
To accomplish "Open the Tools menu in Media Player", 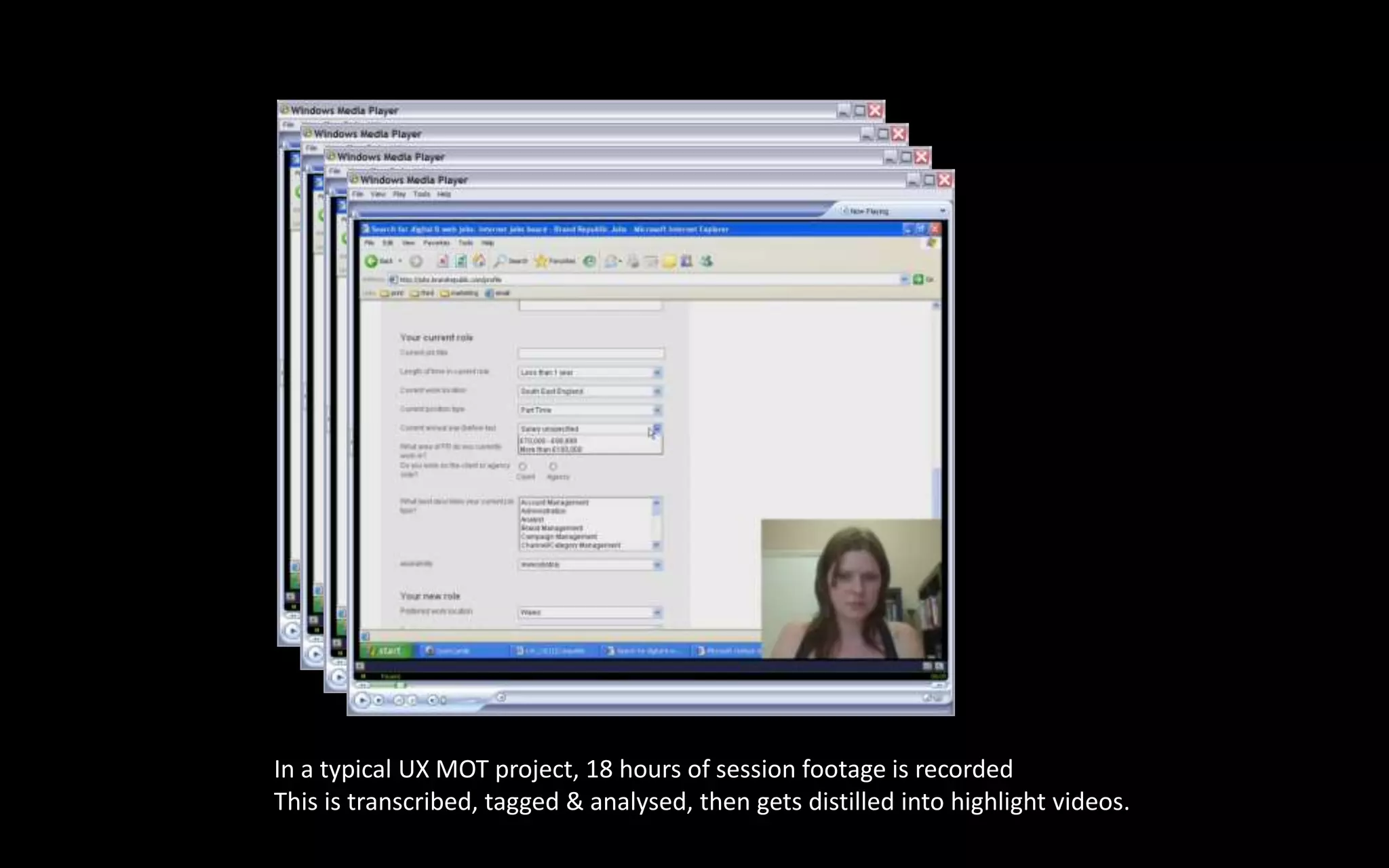I will (x=421, y=195).
